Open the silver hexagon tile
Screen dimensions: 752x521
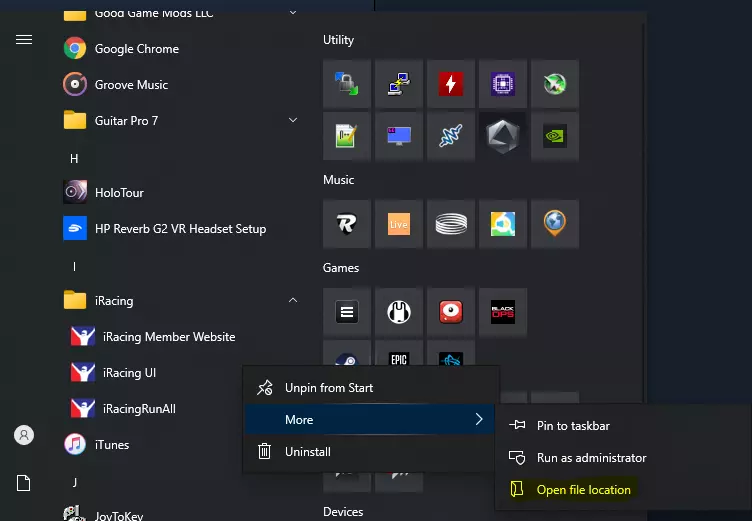503,136
